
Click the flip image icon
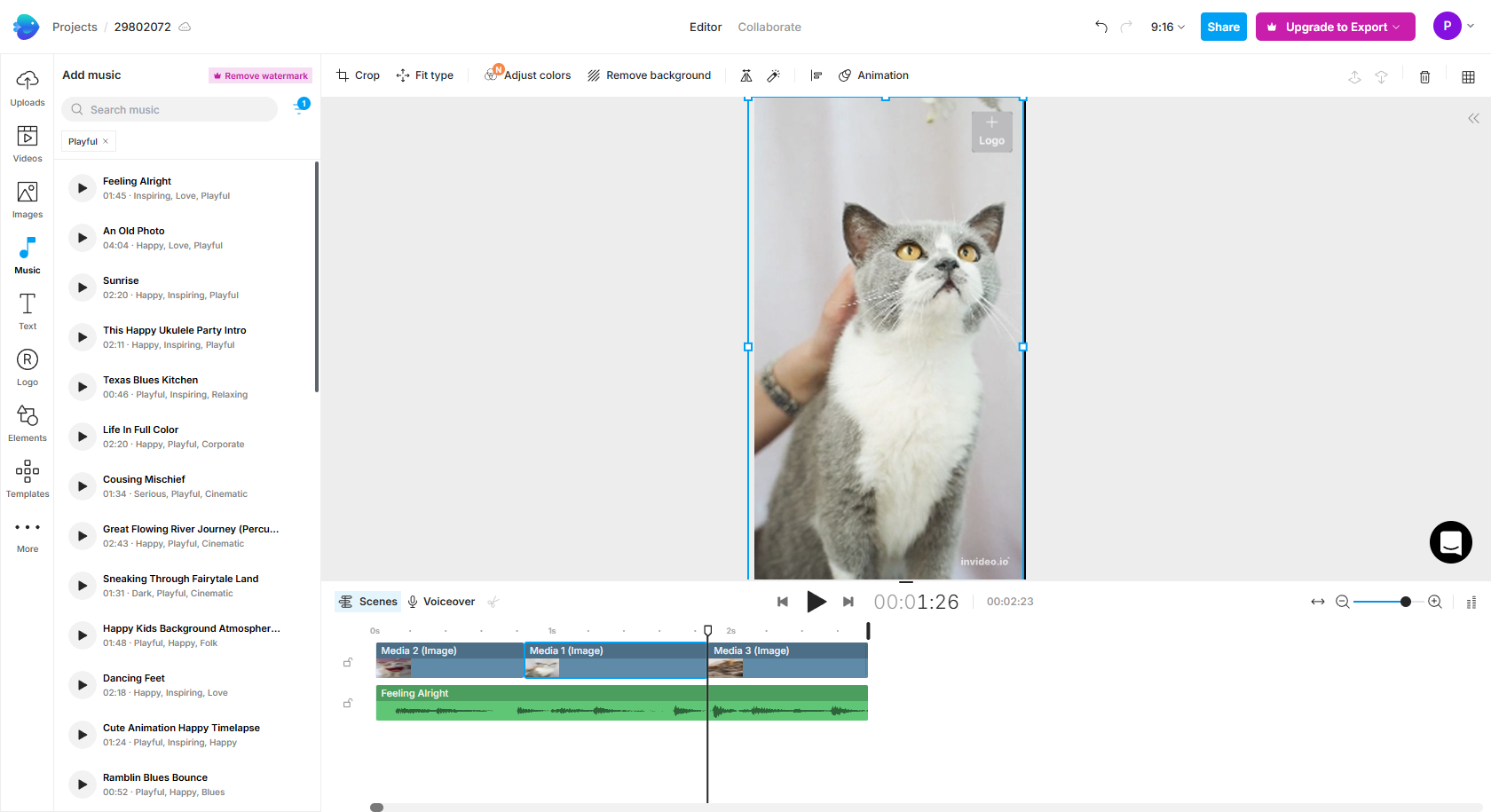click(x=746, y=75)
